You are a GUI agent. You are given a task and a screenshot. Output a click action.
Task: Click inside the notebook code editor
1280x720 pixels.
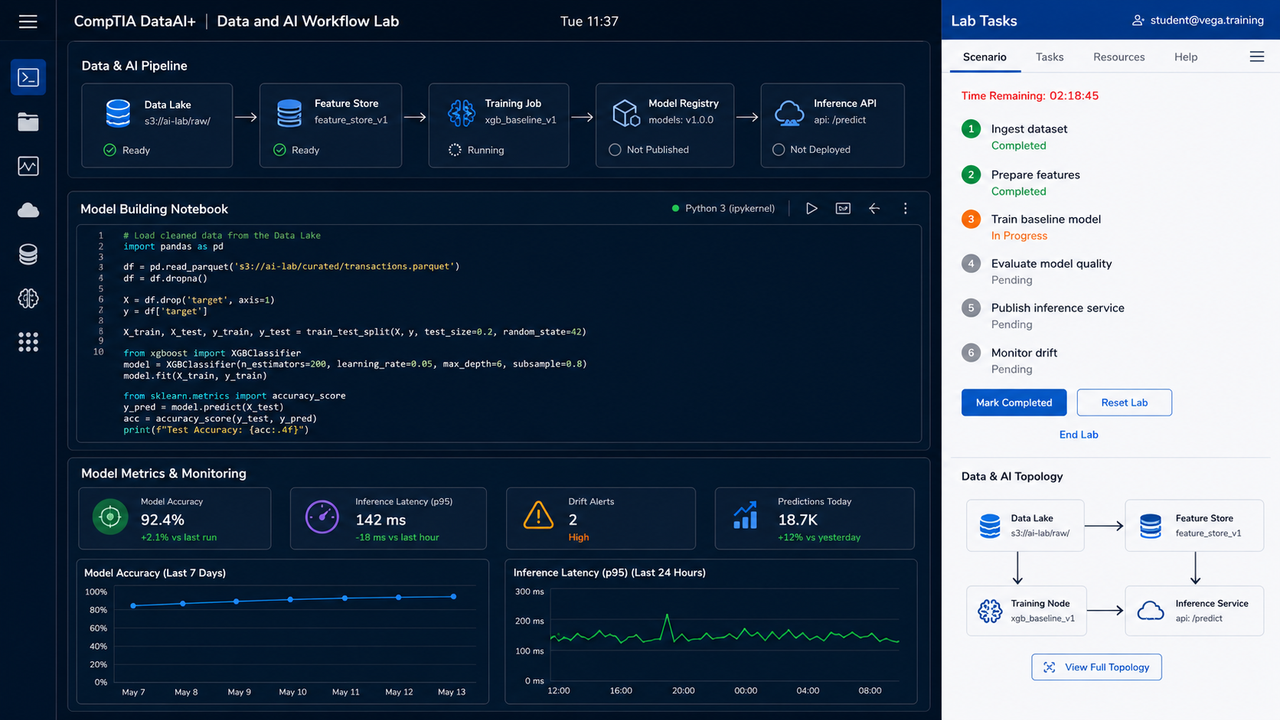pos(499,333)
